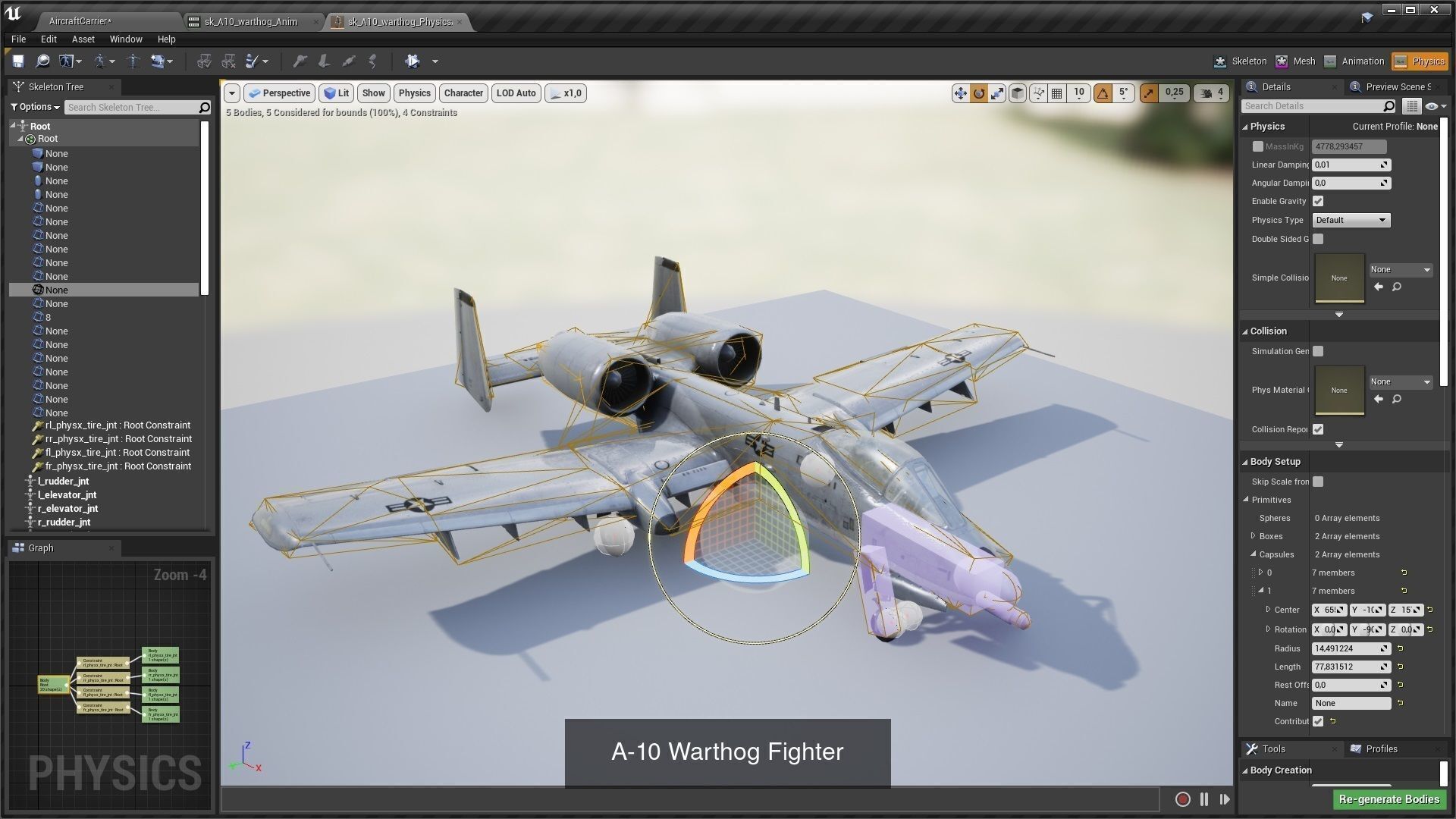Viewport: 1456px width, 819px height.
Task: Open Skeleton Tree Options dropdown
Action: pos(35,107)
